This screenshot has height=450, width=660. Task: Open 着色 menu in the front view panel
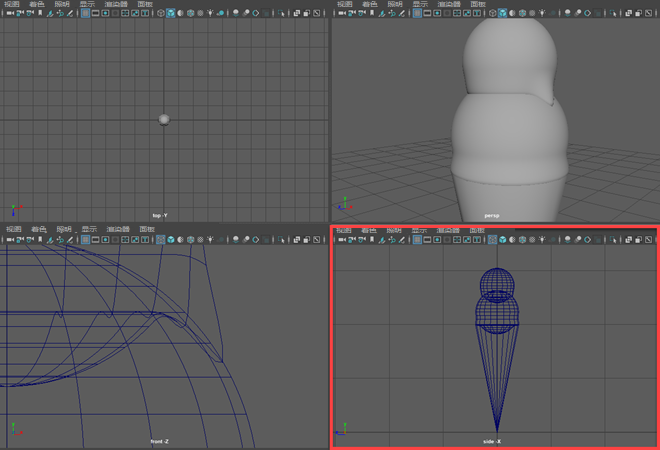(x=39, y=229)
